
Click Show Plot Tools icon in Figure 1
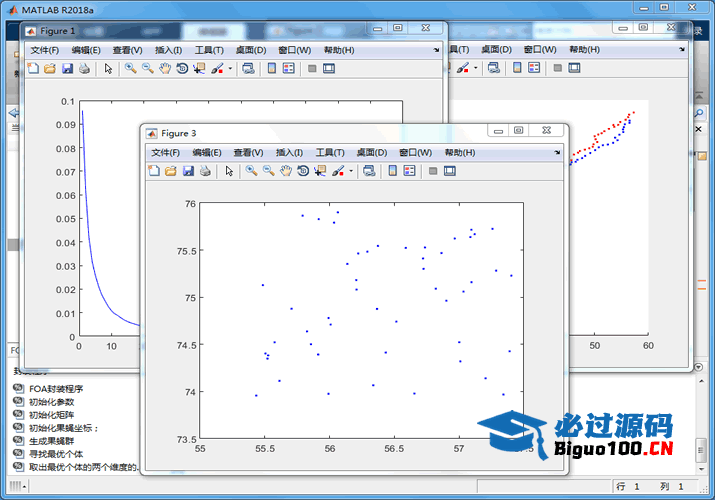pyautogui.click(x=329, y=68)
